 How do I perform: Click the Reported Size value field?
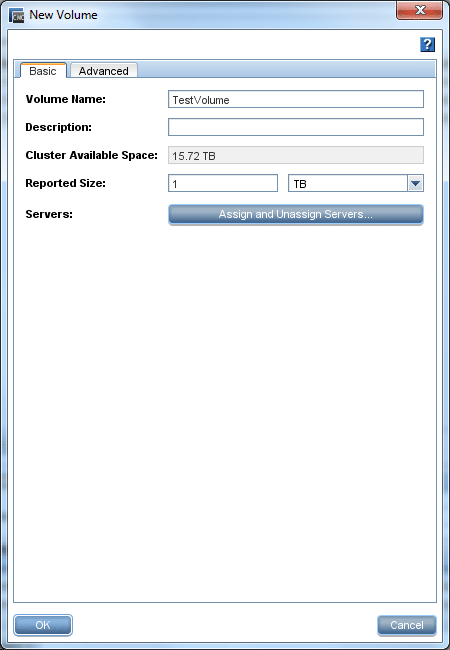[223, 183]
